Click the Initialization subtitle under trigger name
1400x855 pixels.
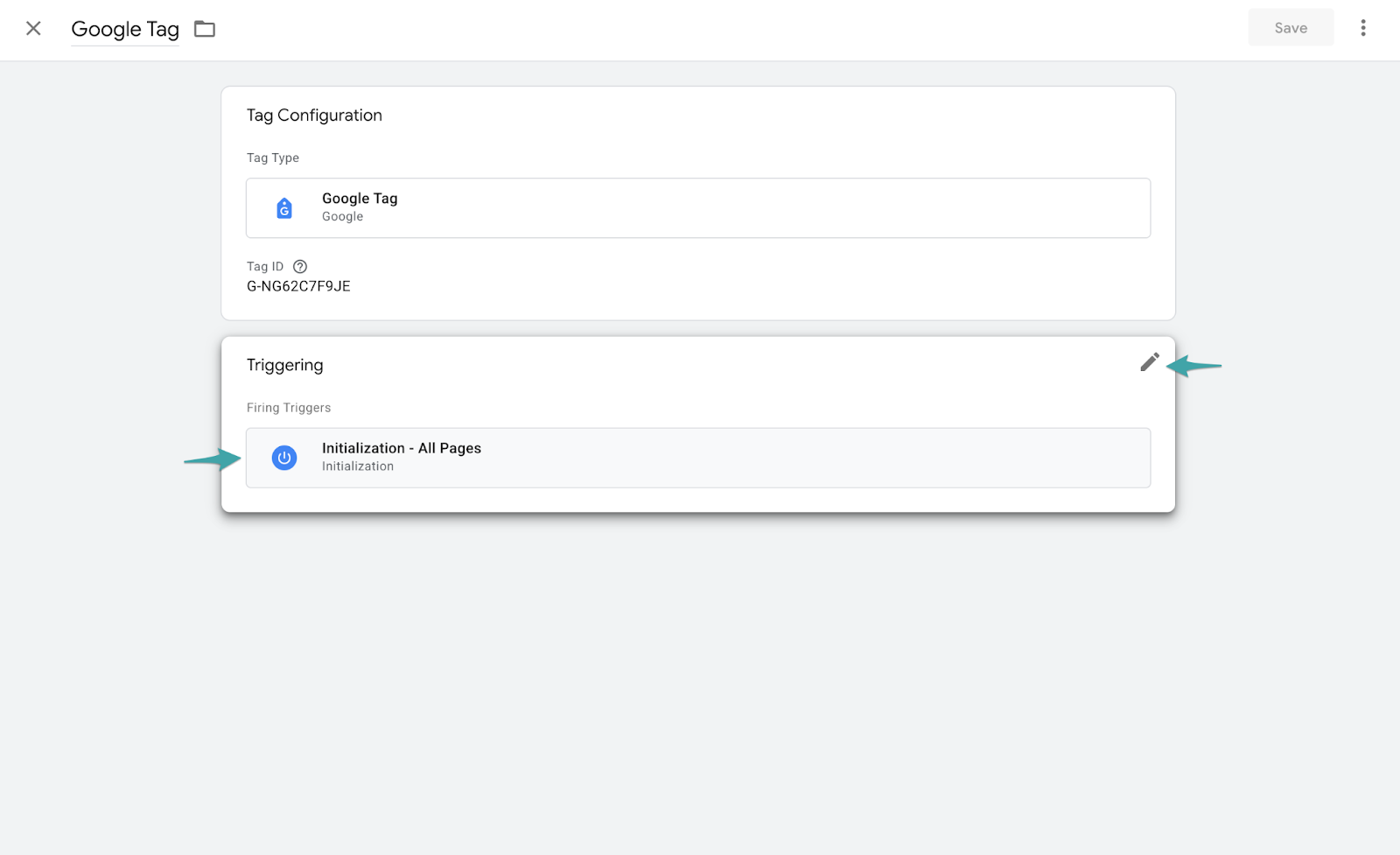(358, 466)
